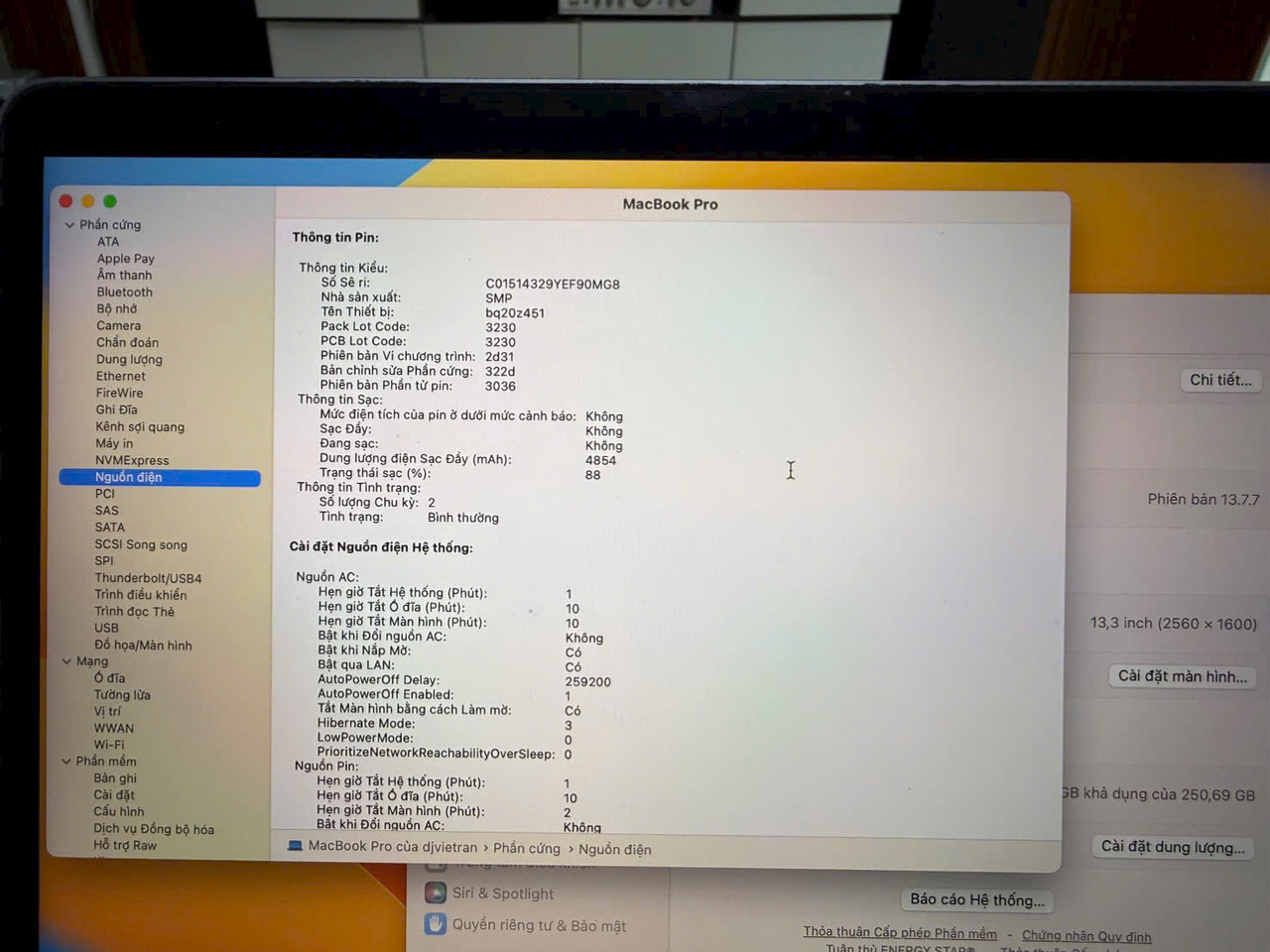Open Thunderbolt/USB4 in the sidebar
The width and height of the screenshot is (1270, 952).
pyautogui.click(x=149, y=578)
